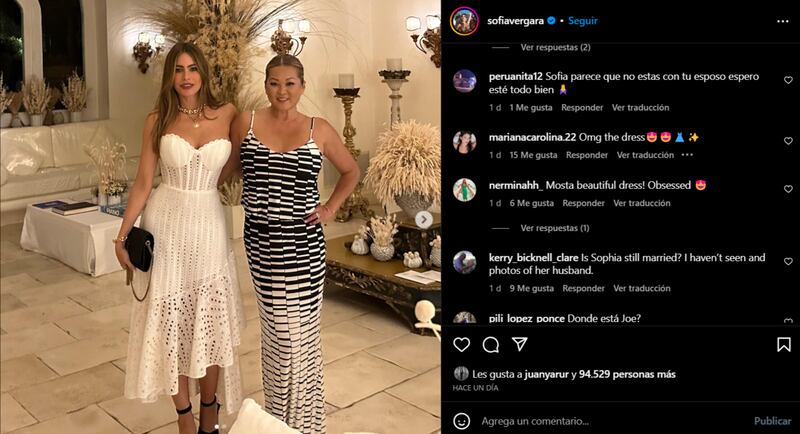Screen dimensions: 800x434
Task: Save post with the bookmark icon
Action: [x=784, y=345]
